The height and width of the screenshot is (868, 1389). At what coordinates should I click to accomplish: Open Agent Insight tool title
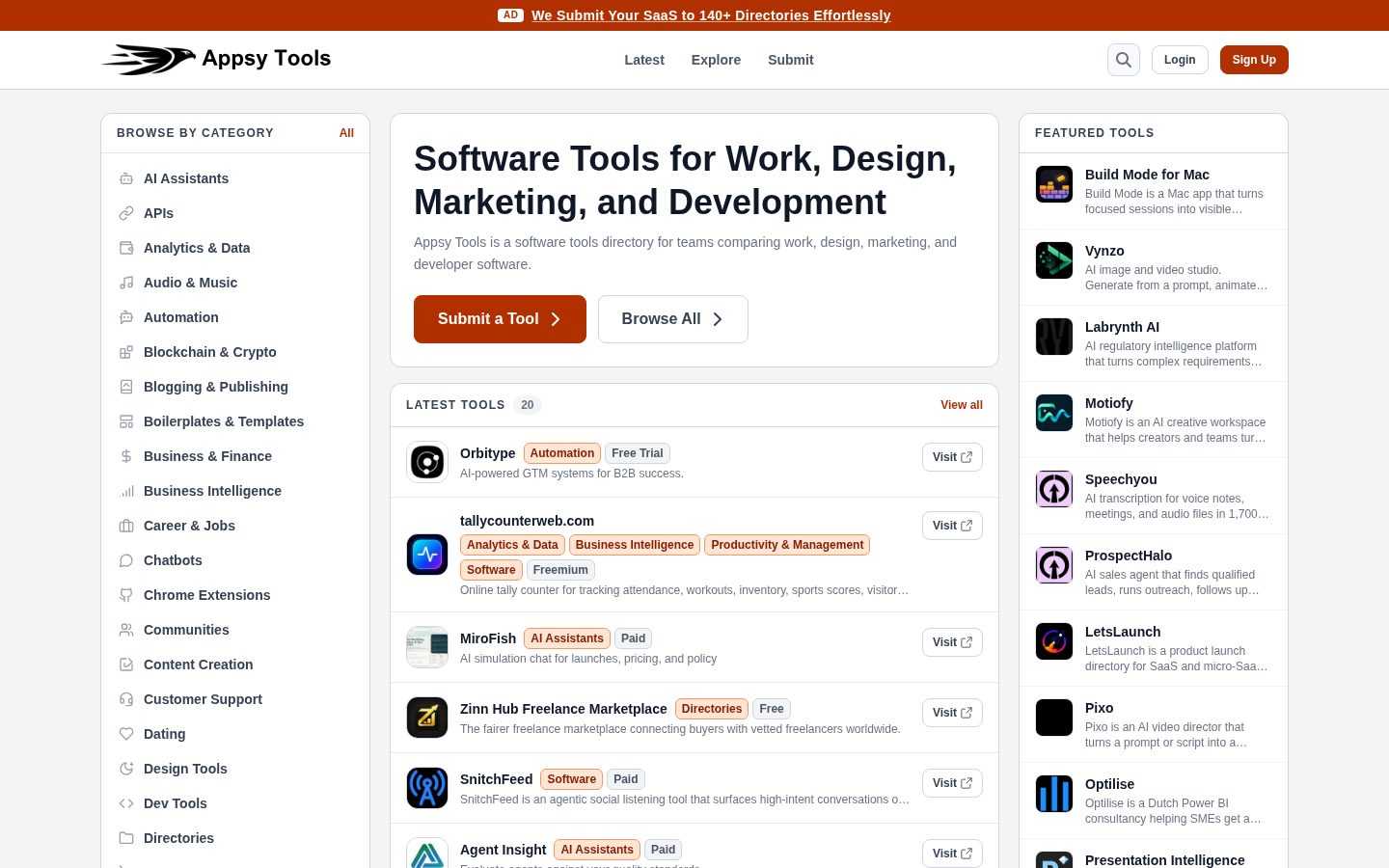504,850
